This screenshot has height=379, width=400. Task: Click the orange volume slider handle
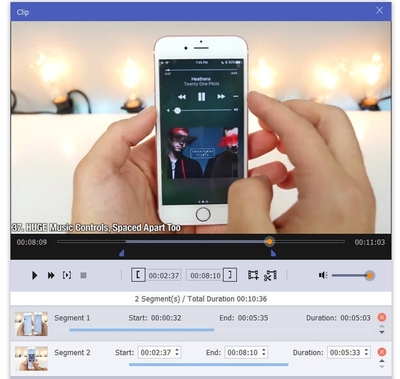pos(369,275)
